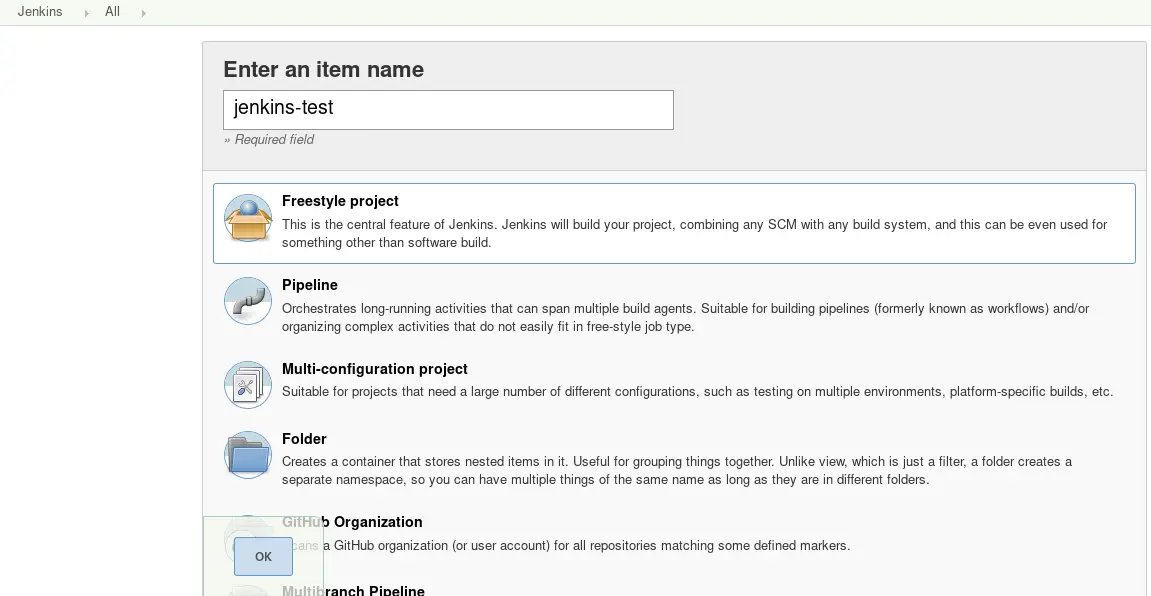Select GitHub Organization item type title
The image size is (1151, 596).
click(352, 522)
